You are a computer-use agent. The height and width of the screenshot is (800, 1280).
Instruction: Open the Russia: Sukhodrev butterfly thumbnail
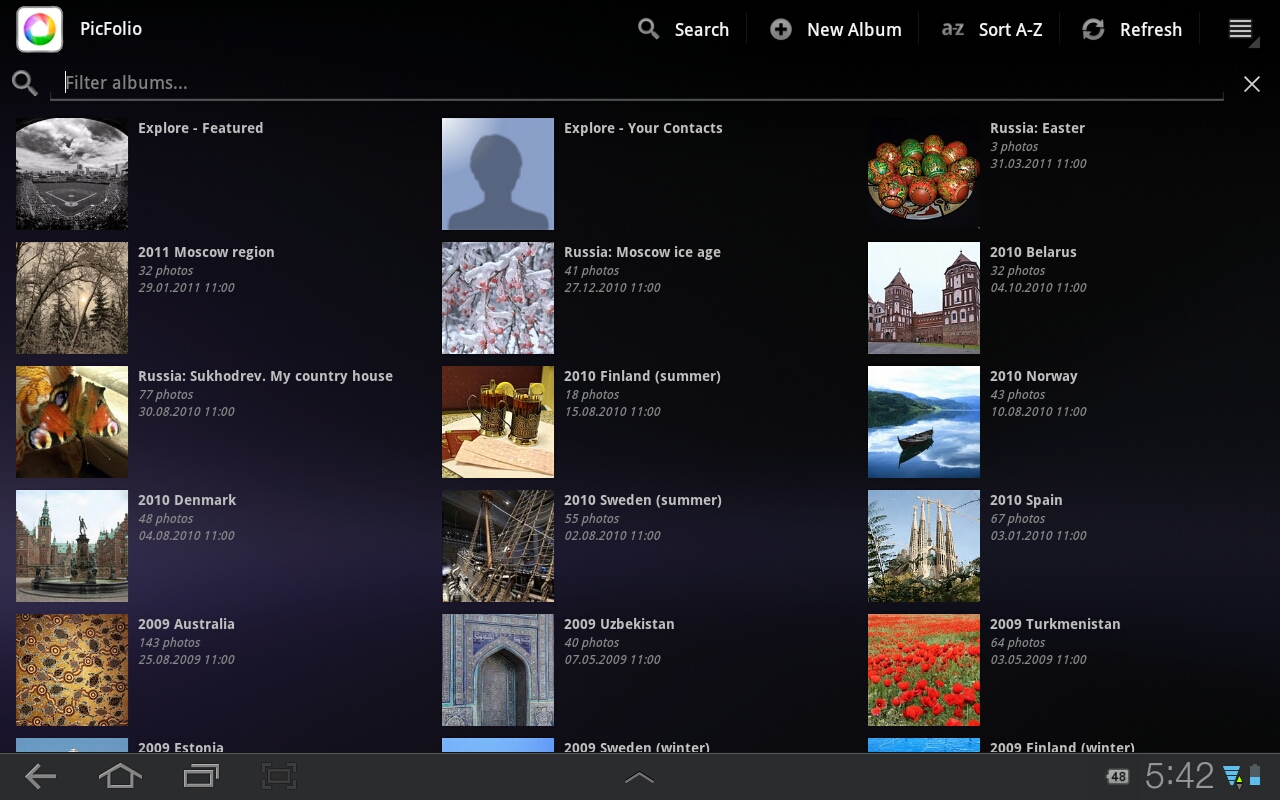(x=72, y=422)
